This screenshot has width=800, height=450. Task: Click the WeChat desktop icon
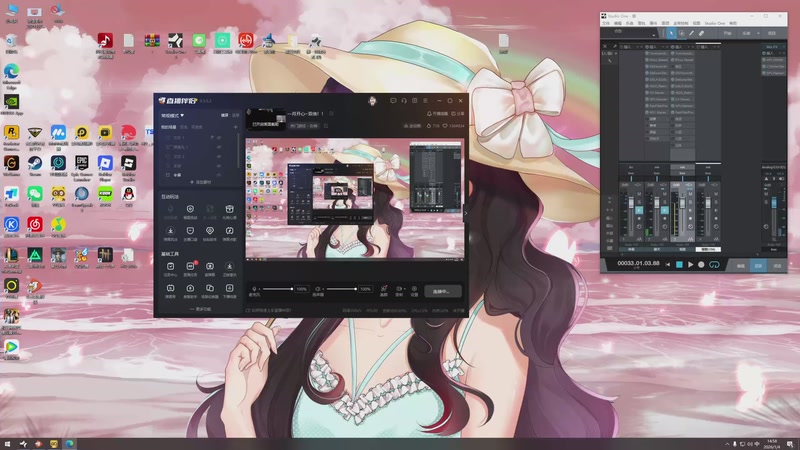point(35,195)
